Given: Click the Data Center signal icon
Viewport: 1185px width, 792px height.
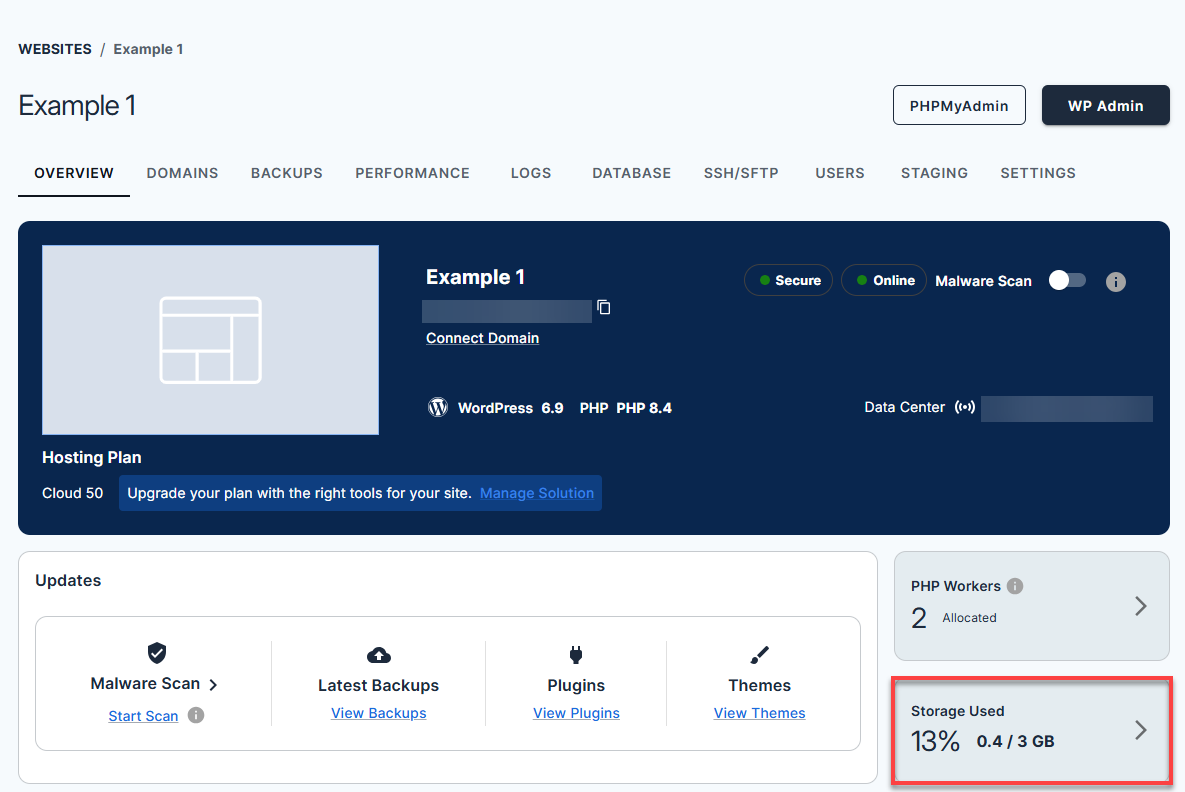Looking at the screenshot, I should 964,408.
